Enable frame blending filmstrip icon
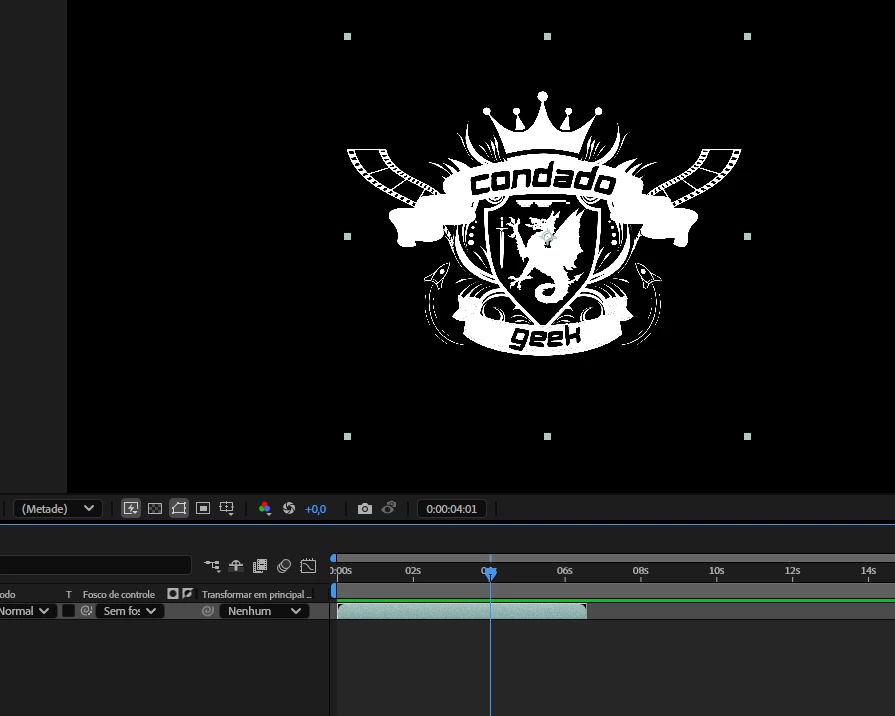Screen dimensions: 895x716 tap(260, 566)
